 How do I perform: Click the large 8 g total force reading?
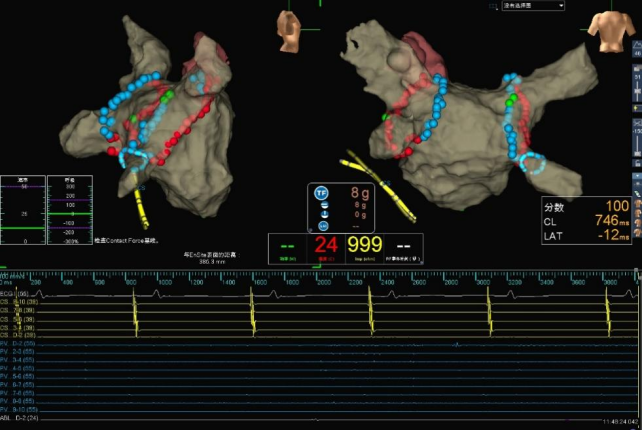pyautogui.click(x=359, y=193)
